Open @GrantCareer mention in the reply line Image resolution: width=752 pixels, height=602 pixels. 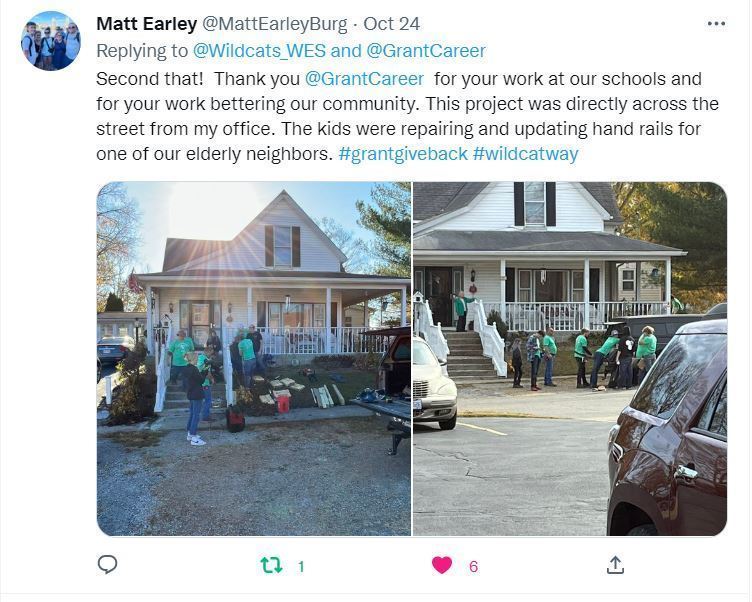tap(426, 51)
